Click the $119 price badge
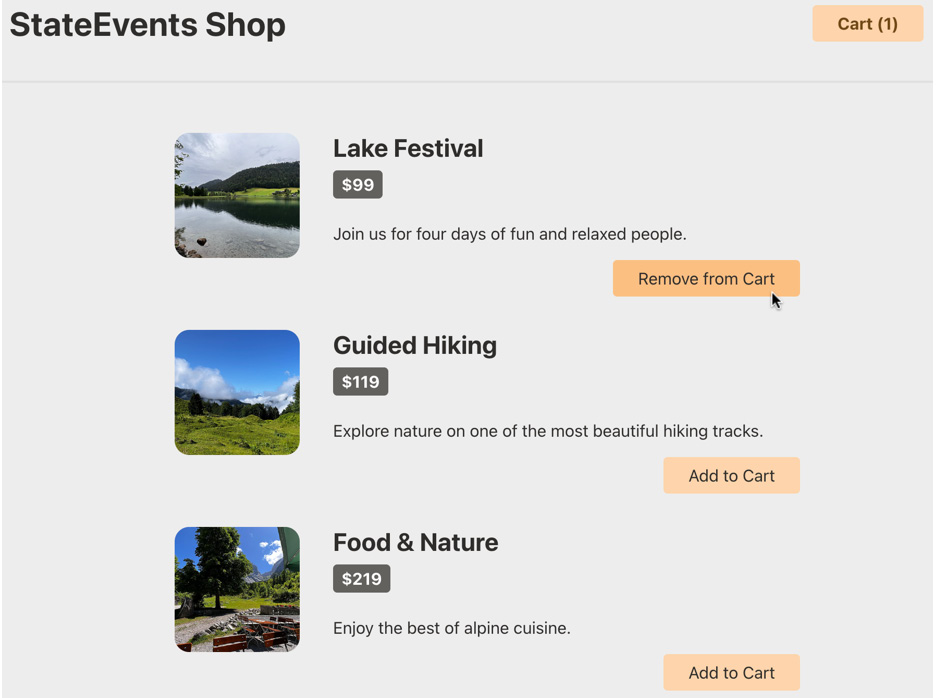The image size is (936, 698). [x=361, y=382]
